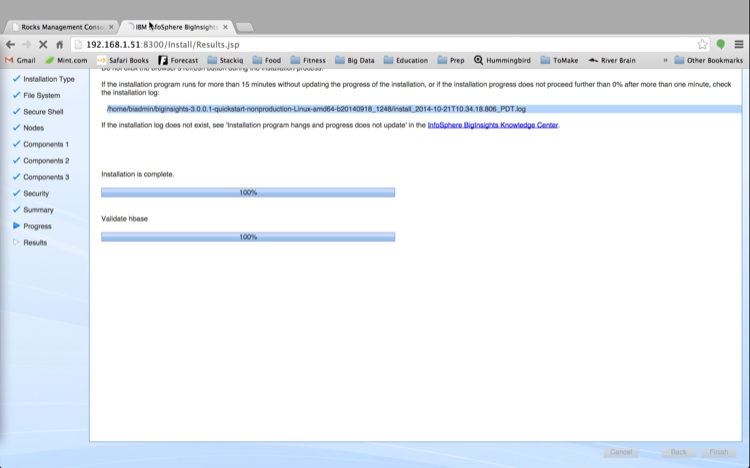Screen dimensions: 750x468
Task: Close the Rocks Management Console tab
Action: point(111,27)
